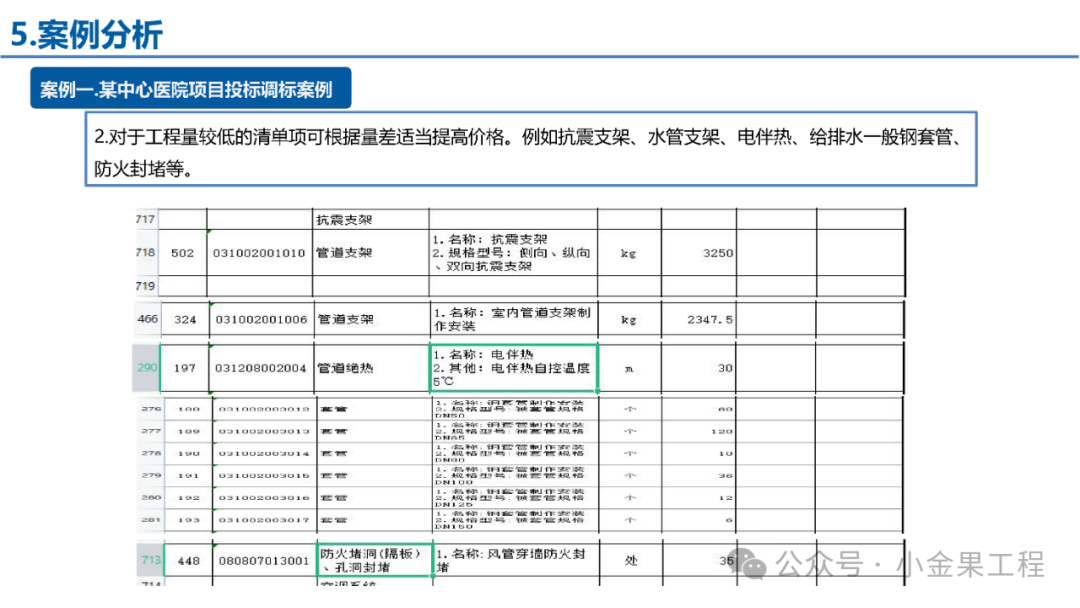Click item code 031002003012
This screenshot has height=608, width=1080.
coord(264,409)
